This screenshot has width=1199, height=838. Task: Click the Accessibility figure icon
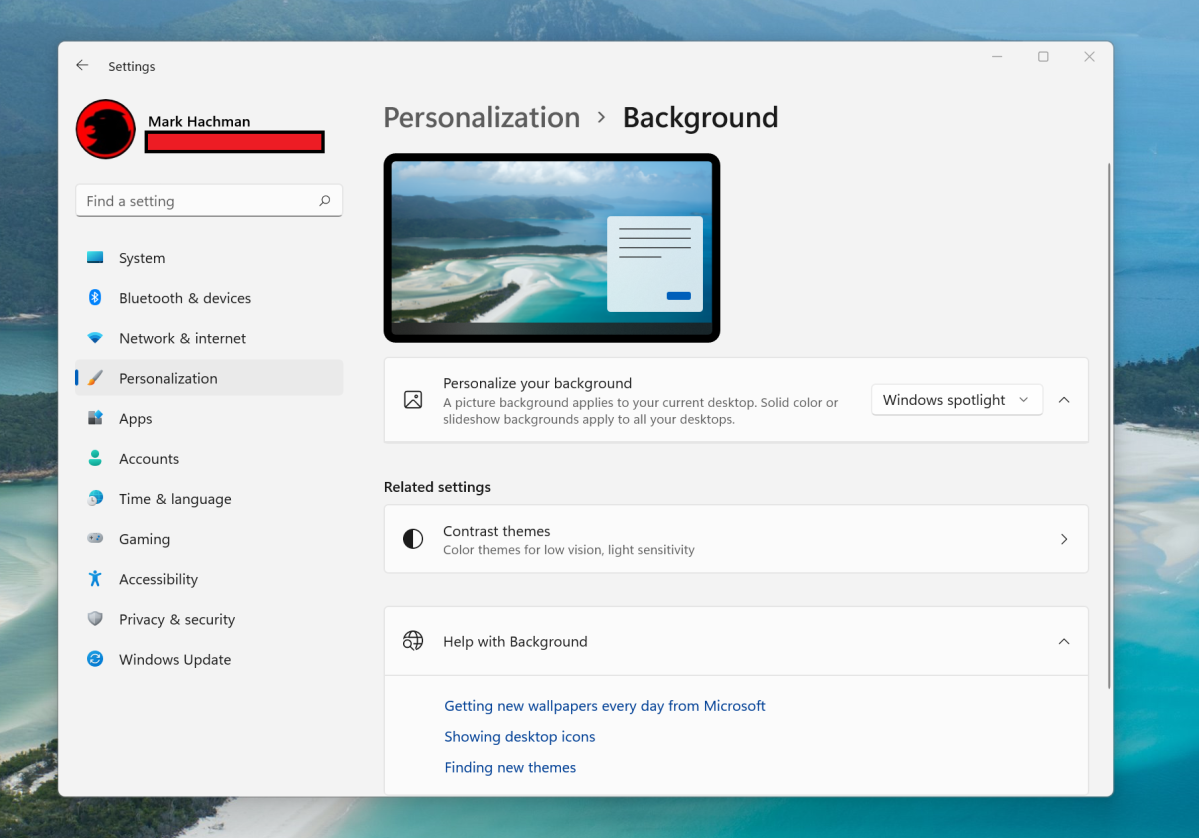click(95, 578)
